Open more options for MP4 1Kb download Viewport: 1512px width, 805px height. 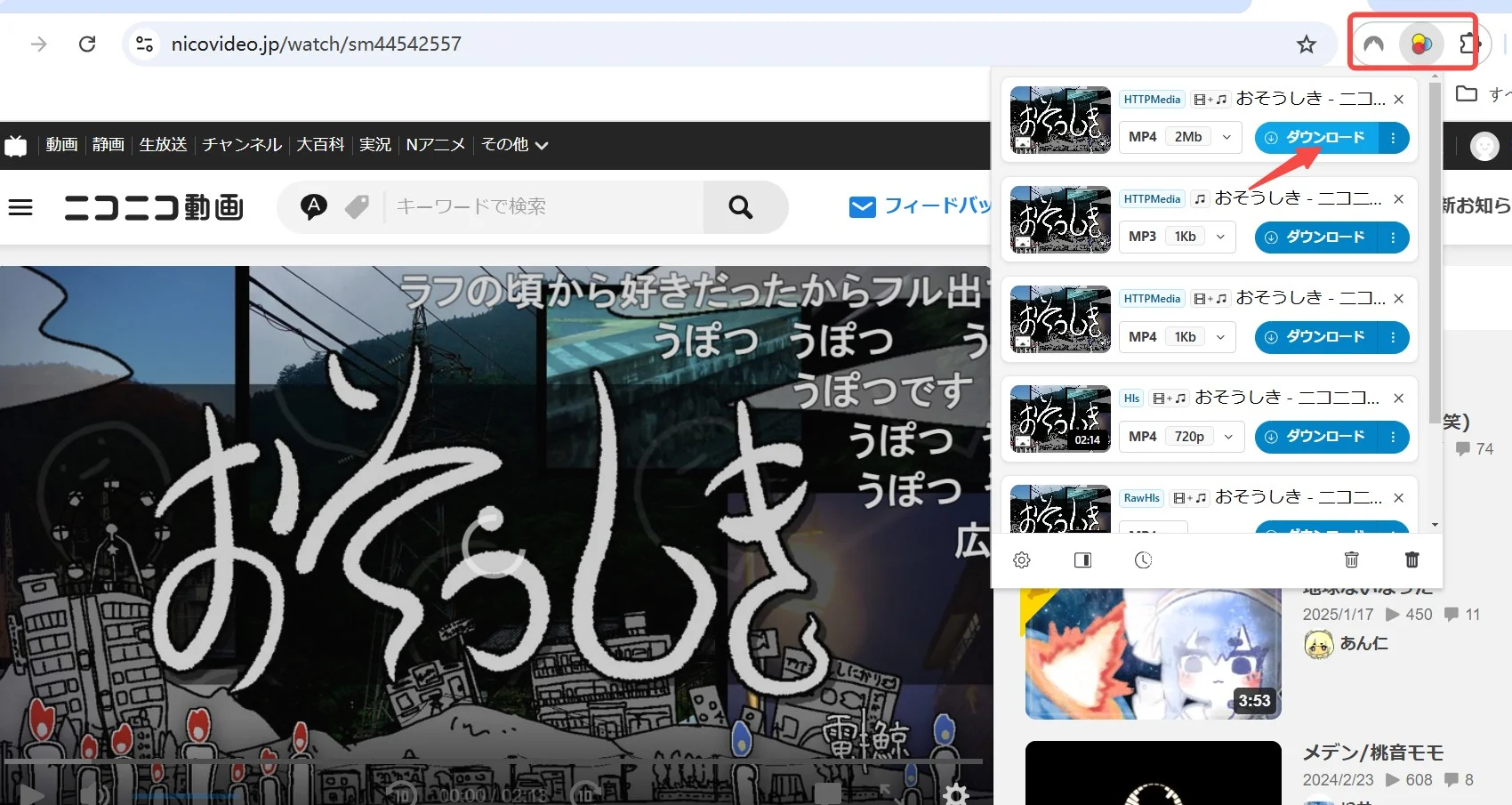pyautogui.click(x=1393, y=337)
